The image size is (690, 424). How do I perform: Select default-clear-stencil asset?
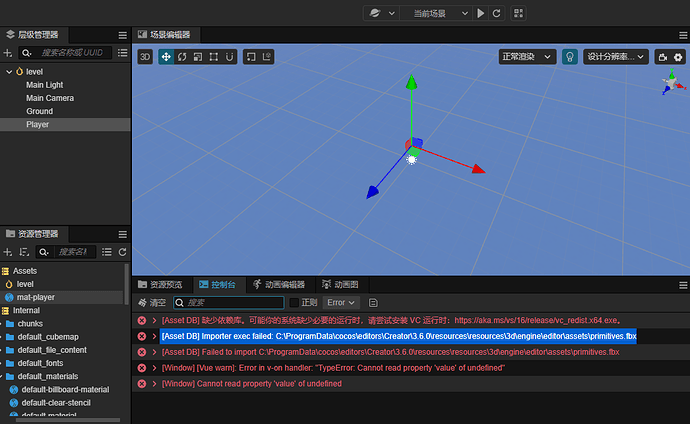coord(56,403)
